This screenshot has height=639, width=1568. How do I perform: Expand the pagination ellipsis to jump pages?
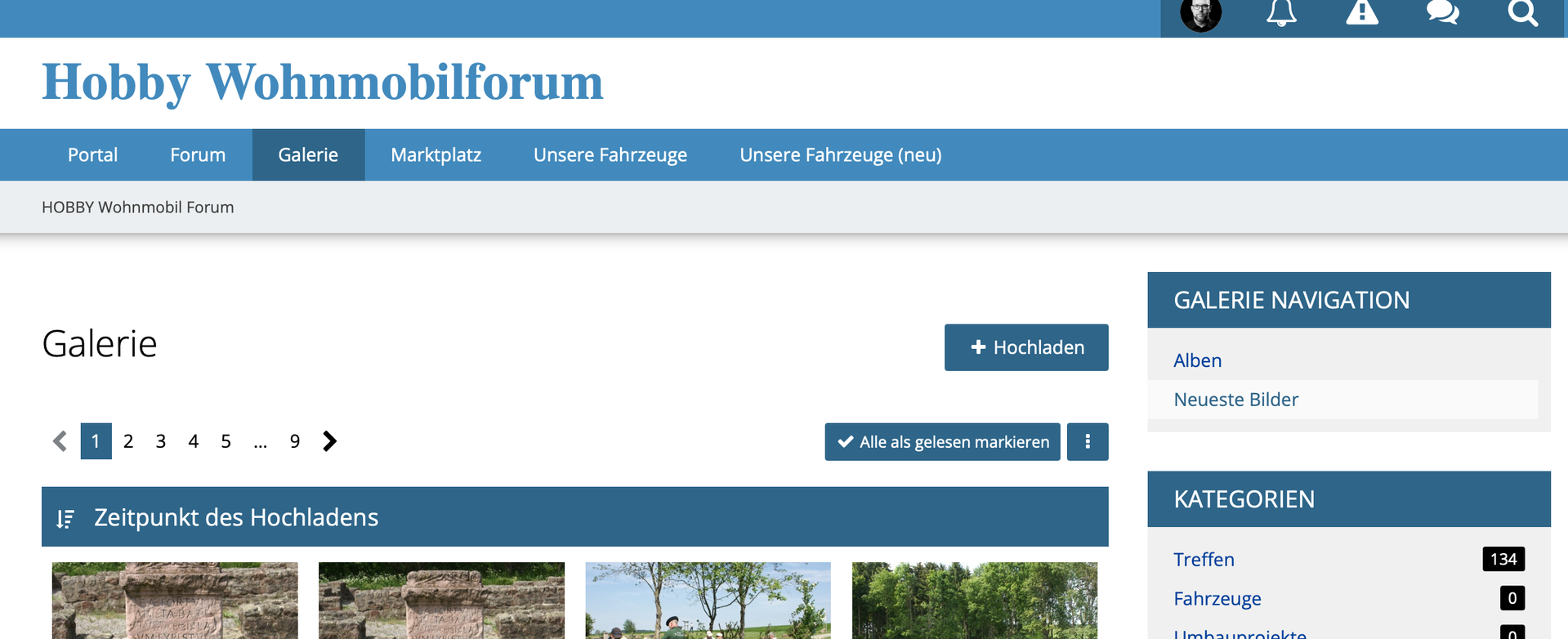coord(260,441)
